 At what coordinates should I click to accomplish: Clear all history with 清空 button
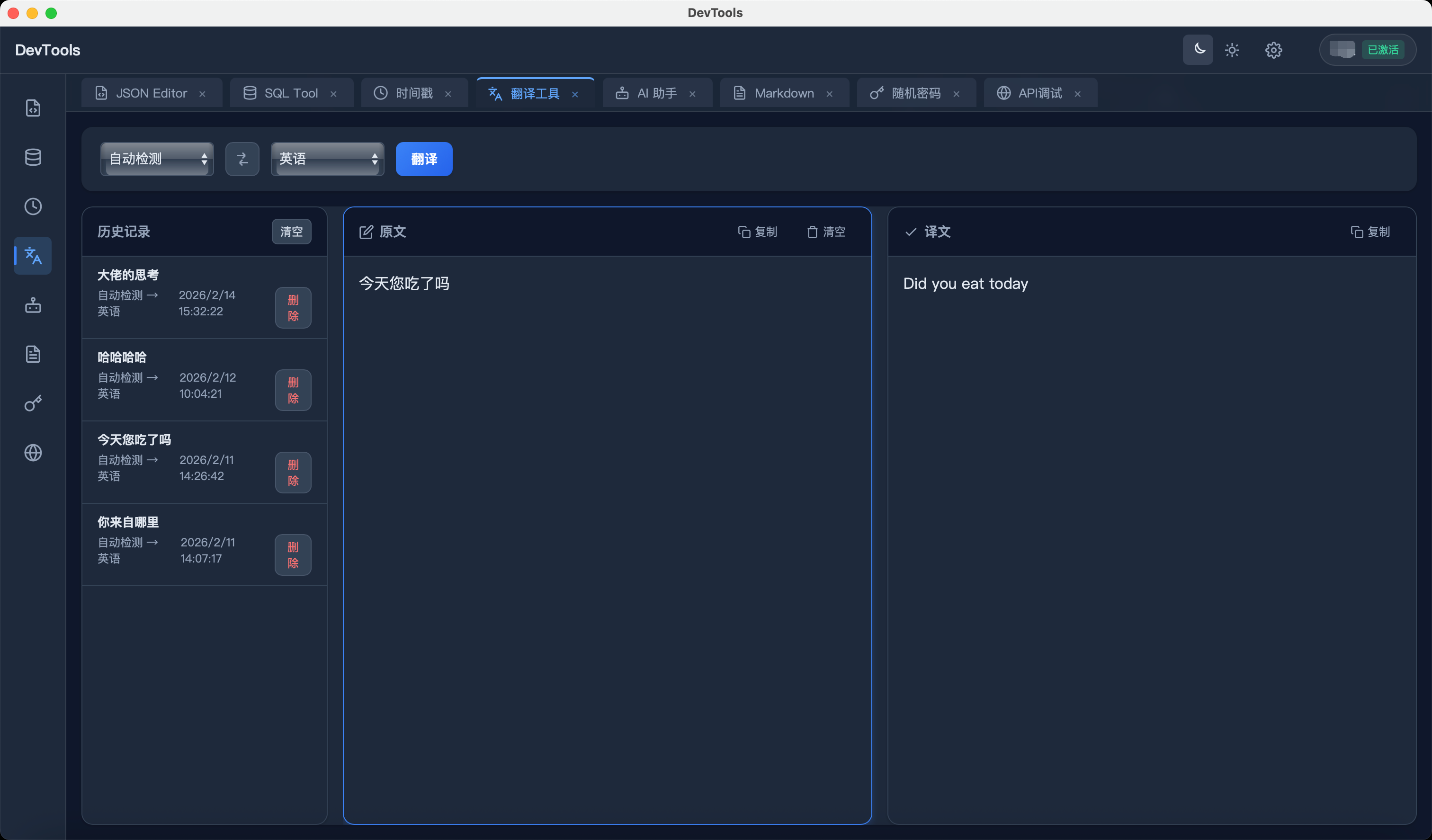click(291, 232)
